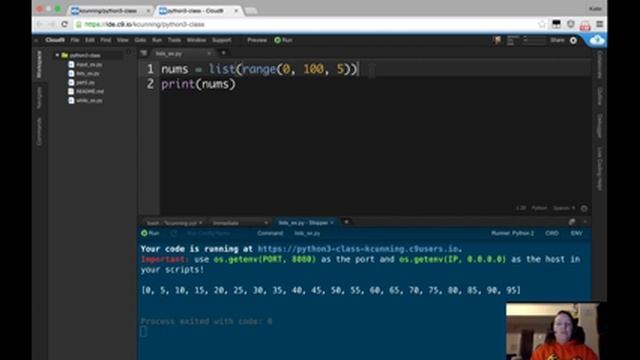Click the Cloud9 logo menu
Viewport: 640px width, 360px height.
tap(55, 40)
